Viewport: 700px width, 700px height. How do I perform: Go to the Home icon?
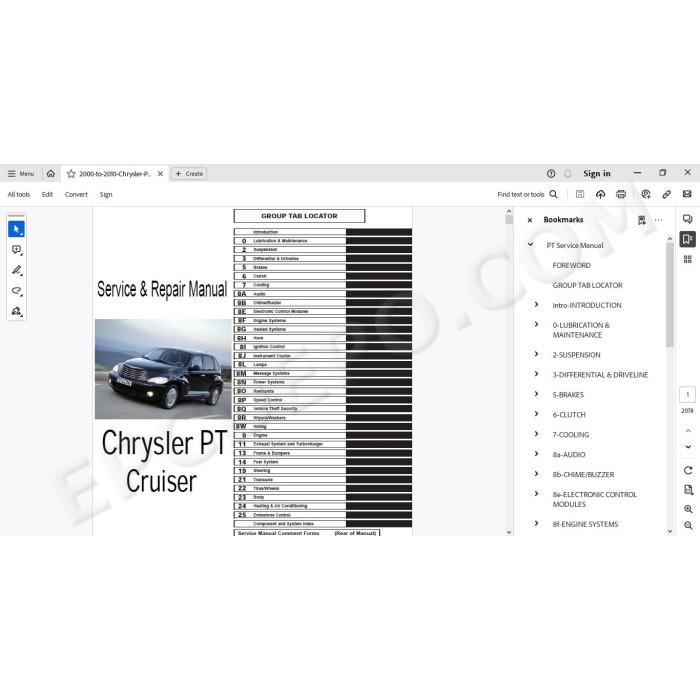(51, 174)
